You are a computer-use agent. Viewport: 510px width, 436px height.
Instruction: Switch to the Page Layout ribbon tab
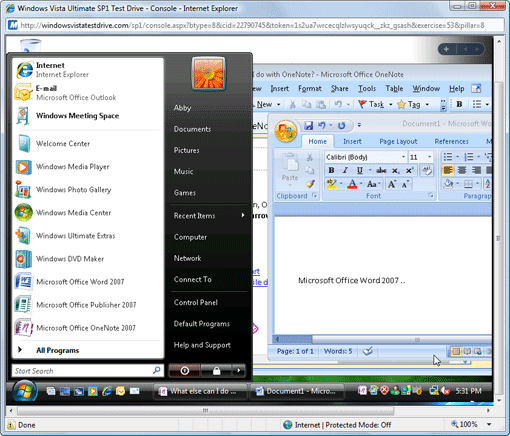click(398, 141)
